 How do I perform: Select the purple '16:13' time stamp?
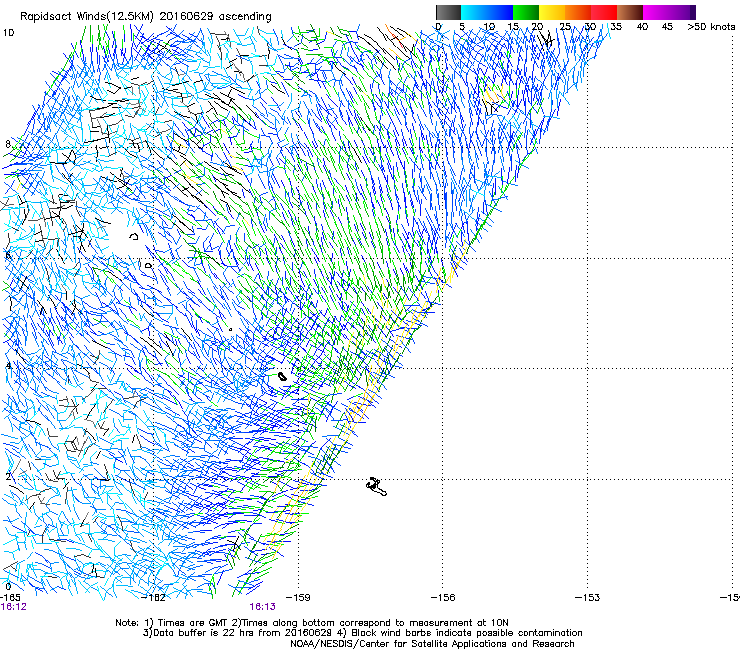point(262,607)
